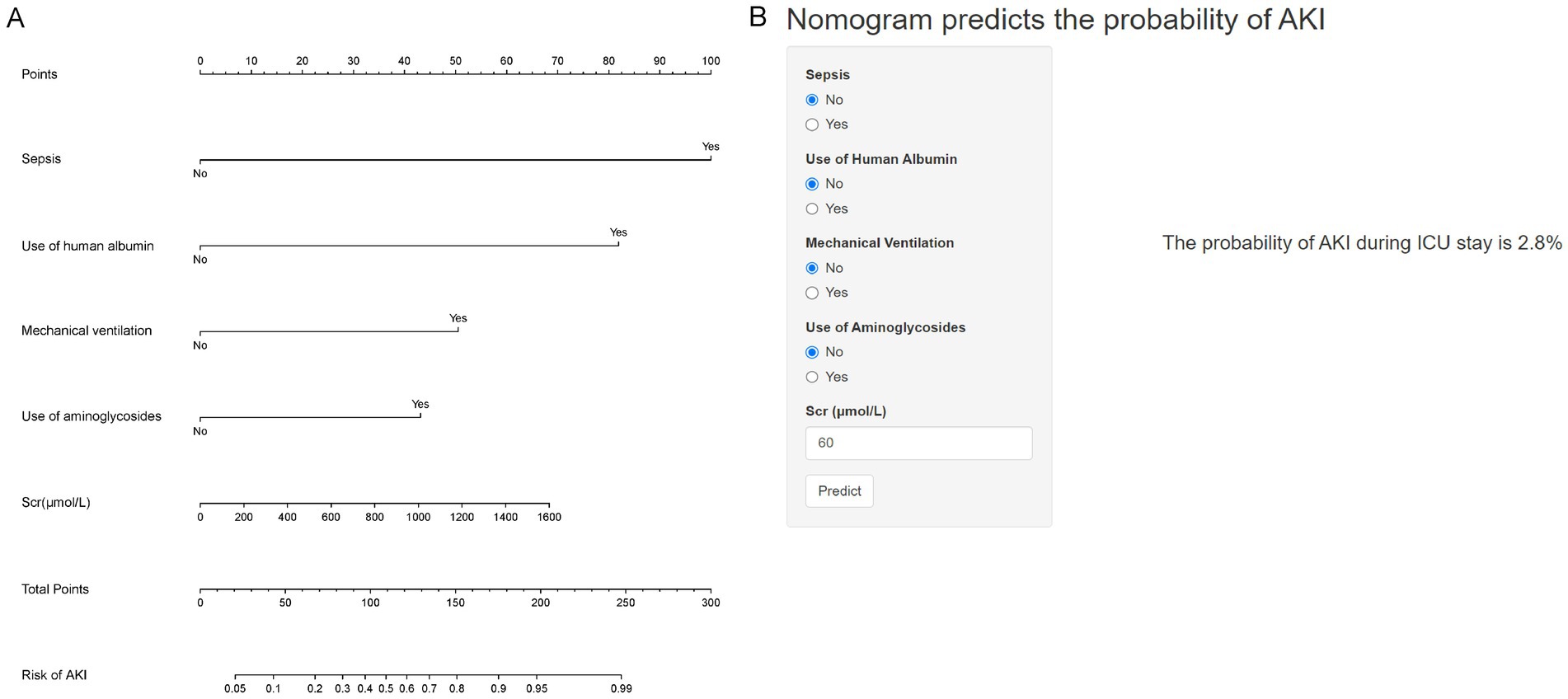Select 'No' for Mechanical Ventilation
The image size is (1568, 699).
pos(812,268)
